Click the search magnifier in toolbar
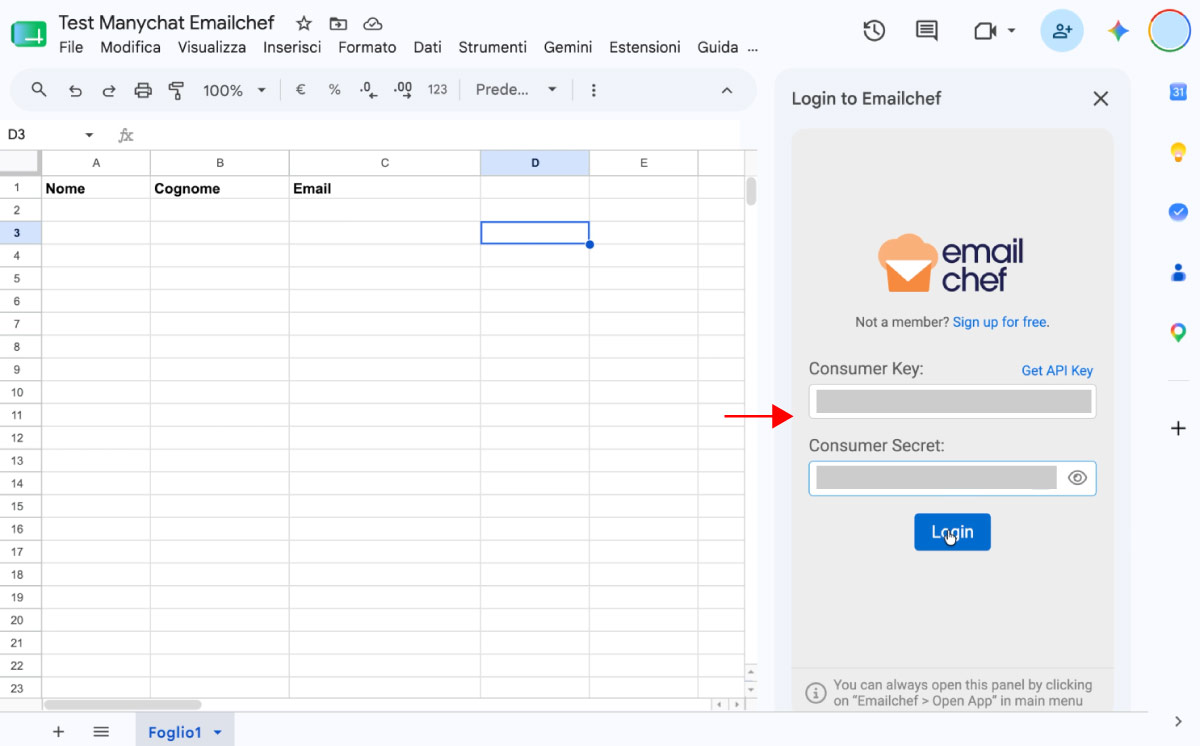Viewport: 1200px width, 746px height. 39,90
